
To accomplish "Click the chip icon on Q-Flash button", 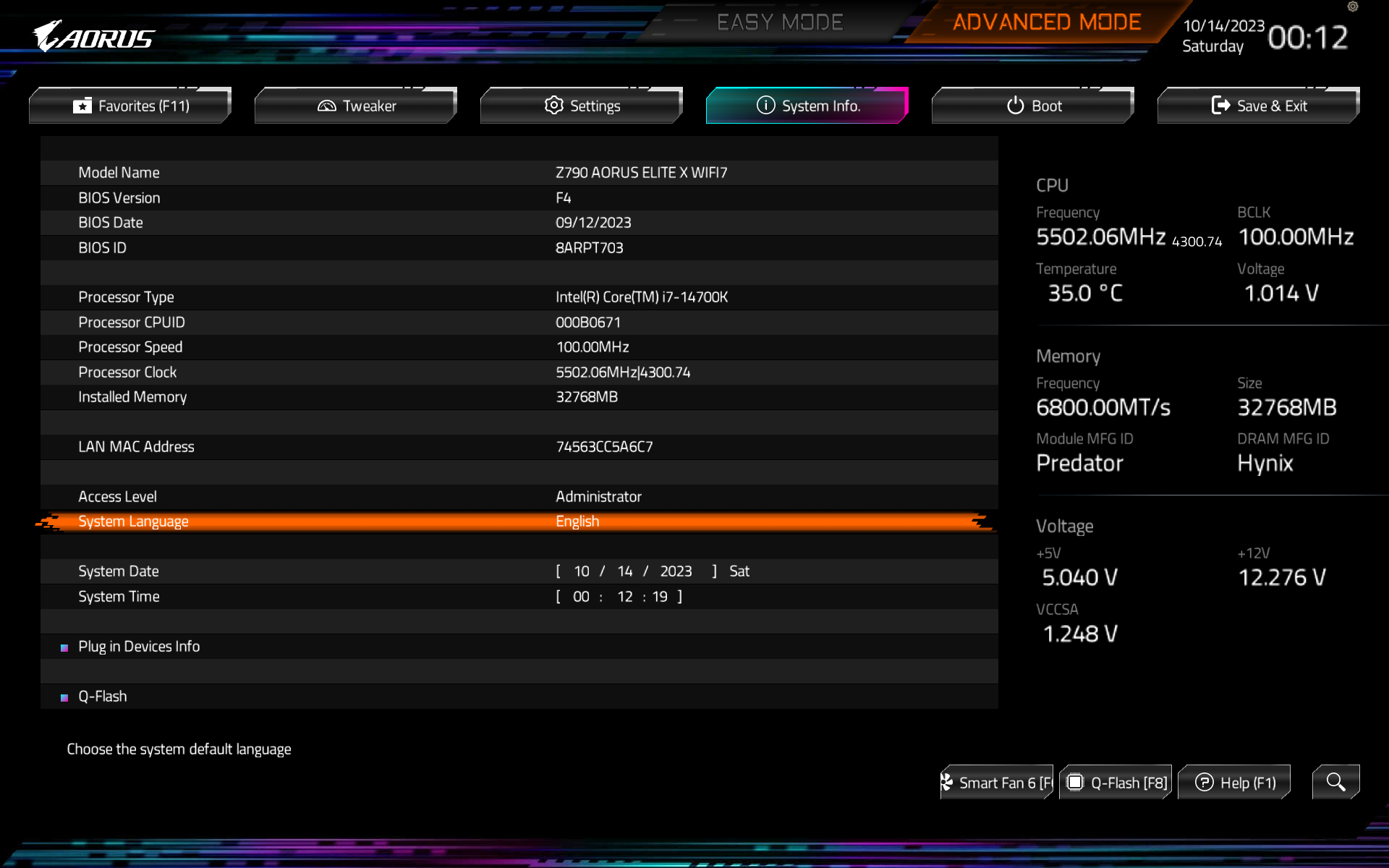I will coord(1076,782).
